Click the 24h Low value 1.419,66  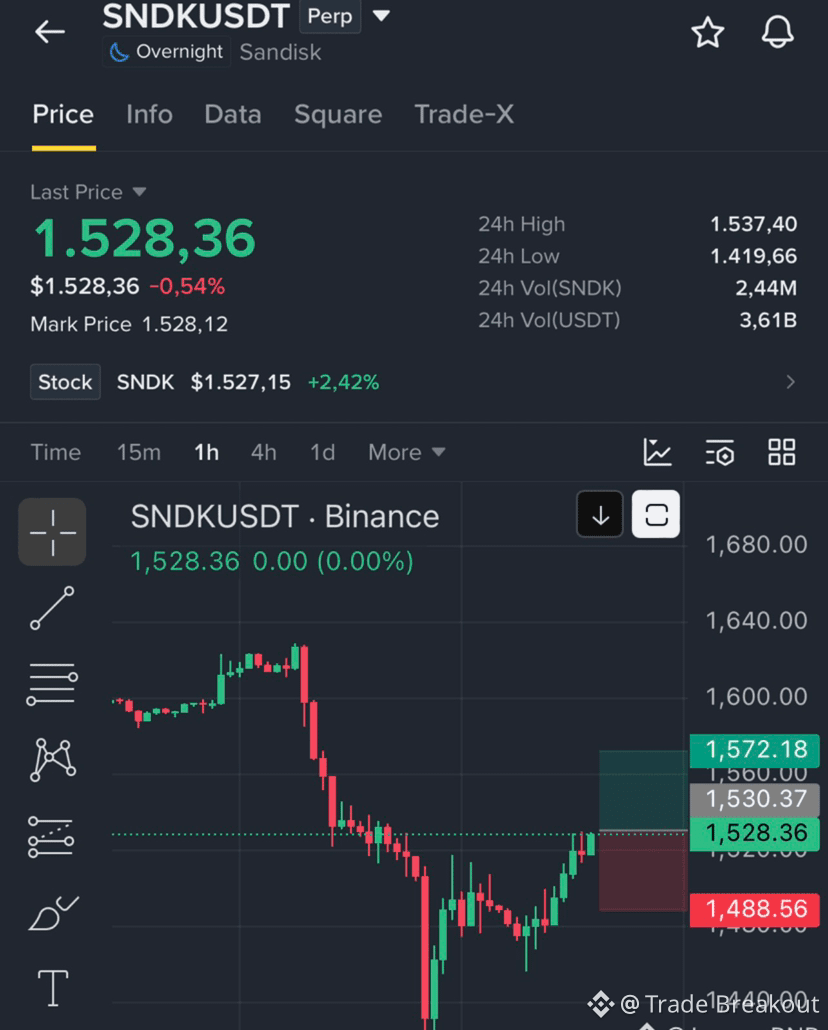(753, 256)
